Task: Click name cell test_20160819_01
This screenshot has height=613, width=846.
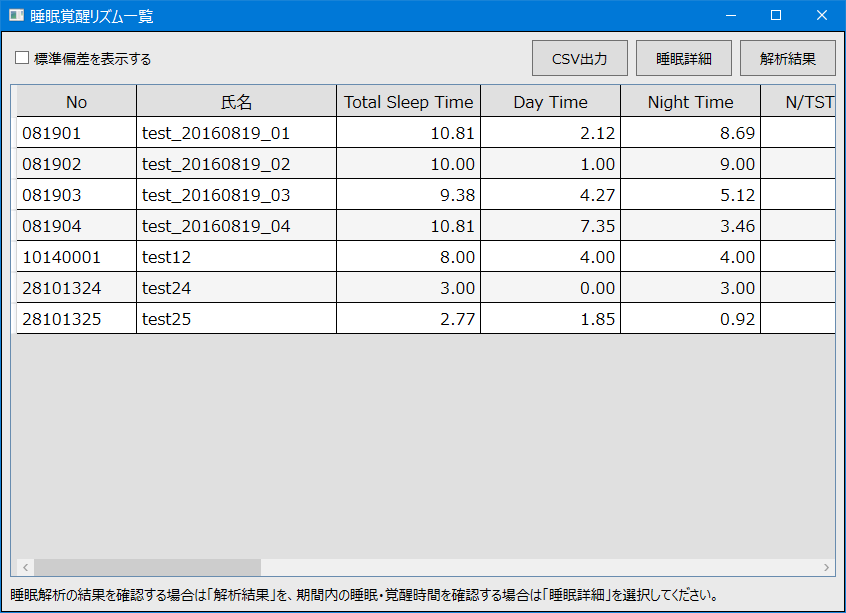Action: click(236, 132)
